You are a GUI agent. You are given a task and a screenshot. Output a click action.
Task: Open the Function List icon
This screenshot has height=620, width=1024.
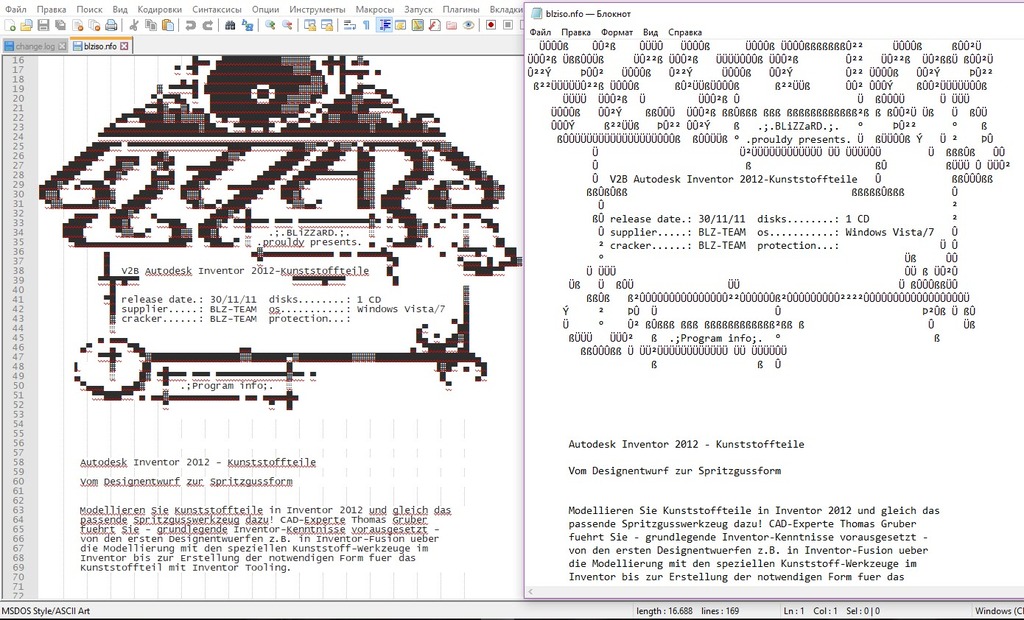(x=434, y=25)
